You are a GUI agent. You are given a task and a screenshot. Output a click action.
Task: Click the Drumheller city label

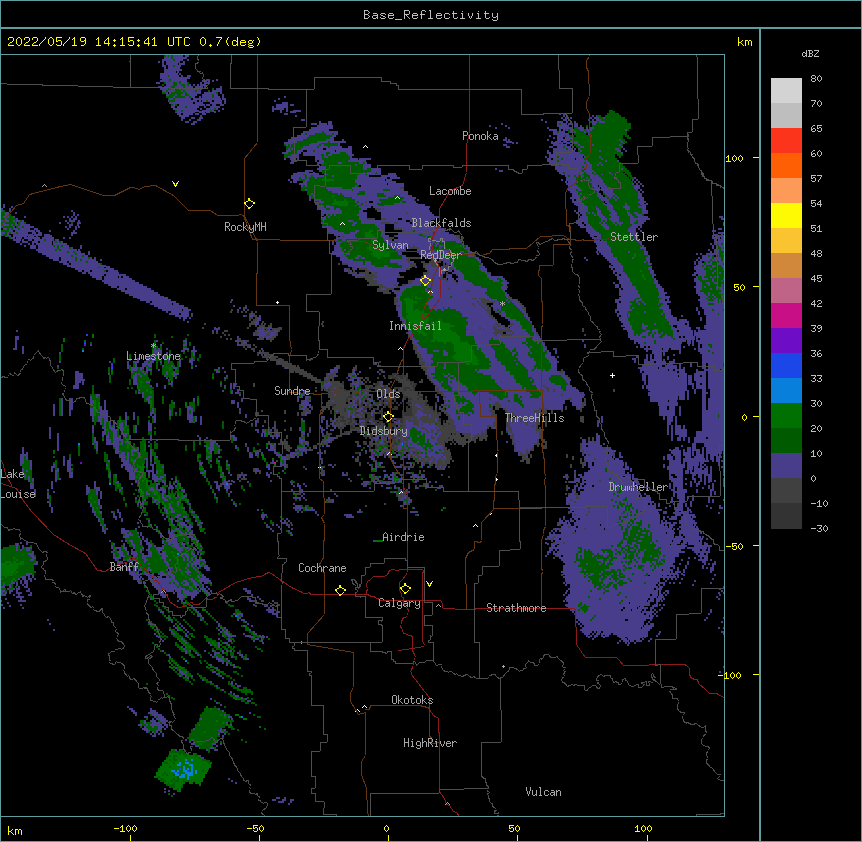click(x=638, y=487)
